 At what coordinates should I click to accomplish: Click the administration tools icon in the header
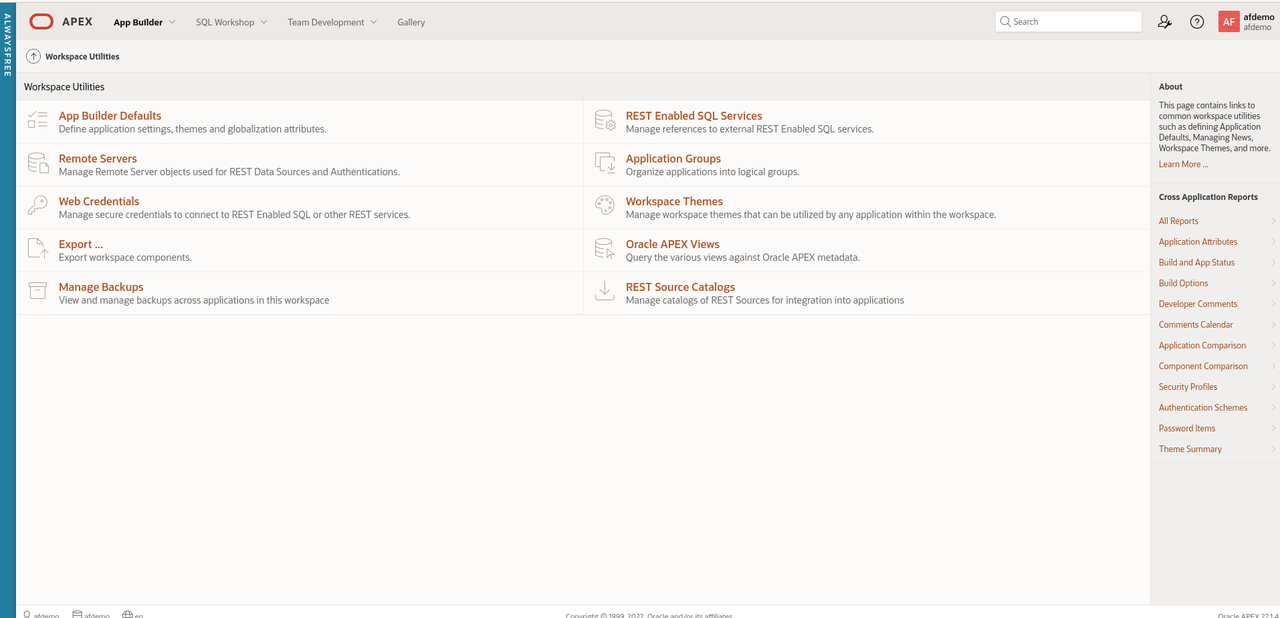tap(1164, 21)
